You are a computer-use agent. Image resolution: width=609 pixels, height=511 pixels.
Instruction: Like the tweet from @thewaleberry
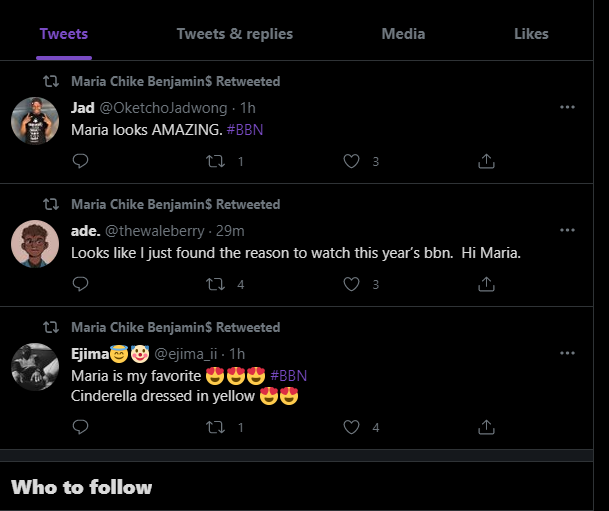click(351, 284)
